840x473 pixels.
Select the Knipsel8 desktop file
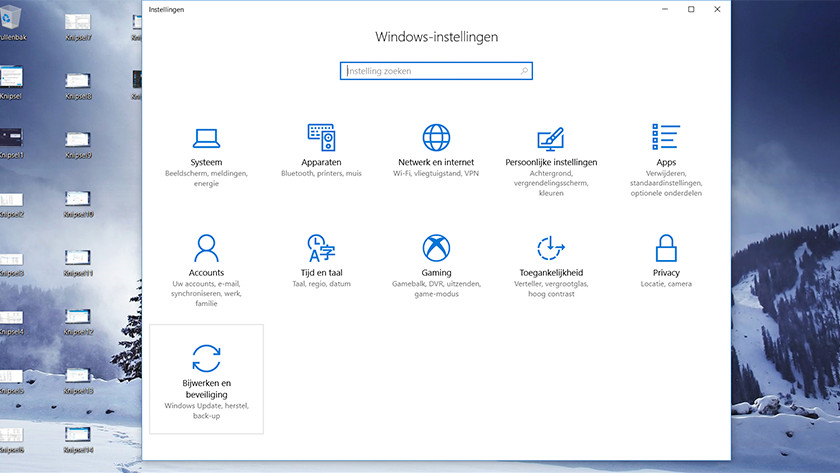[78, 80]
